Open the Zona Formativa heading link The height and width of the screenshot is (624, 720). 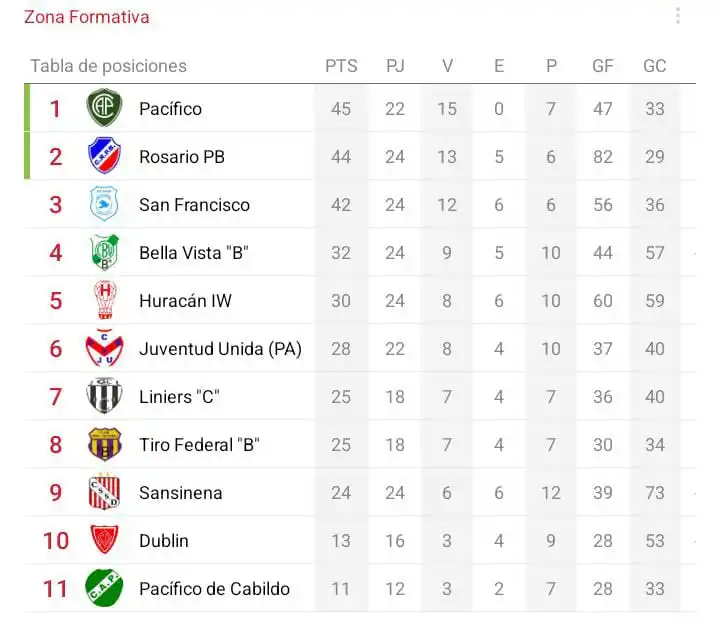tap(87, 17)
